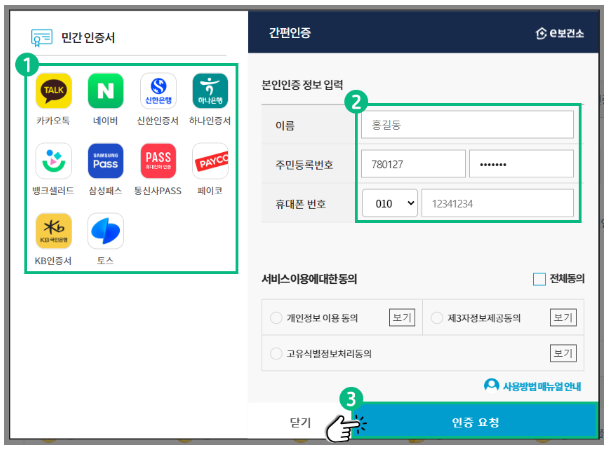Select the carrier PASS (통신사PASS) icon
606x450 pixels.
coord(158,161)
